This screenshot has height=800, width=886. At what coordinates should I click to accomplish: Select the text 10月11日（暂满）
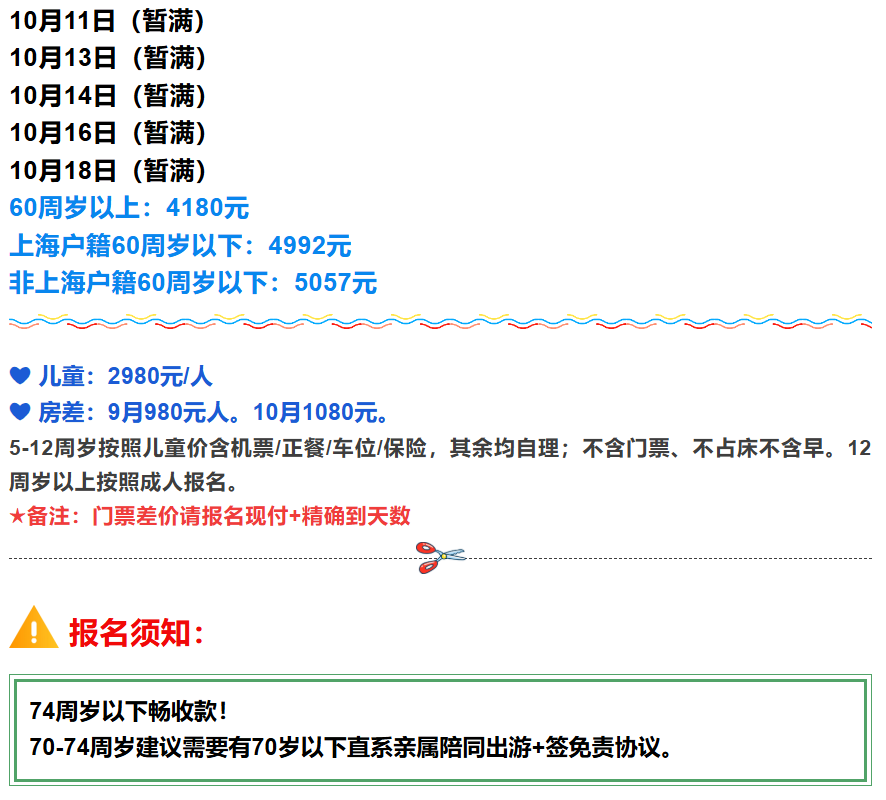point(108,21)
